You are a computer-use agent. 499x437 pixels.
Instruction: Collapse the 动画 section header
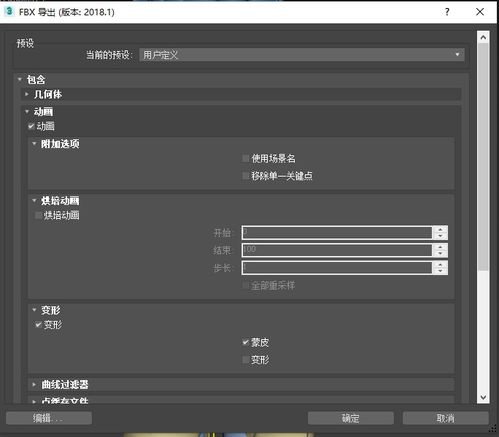pos(27,111)
